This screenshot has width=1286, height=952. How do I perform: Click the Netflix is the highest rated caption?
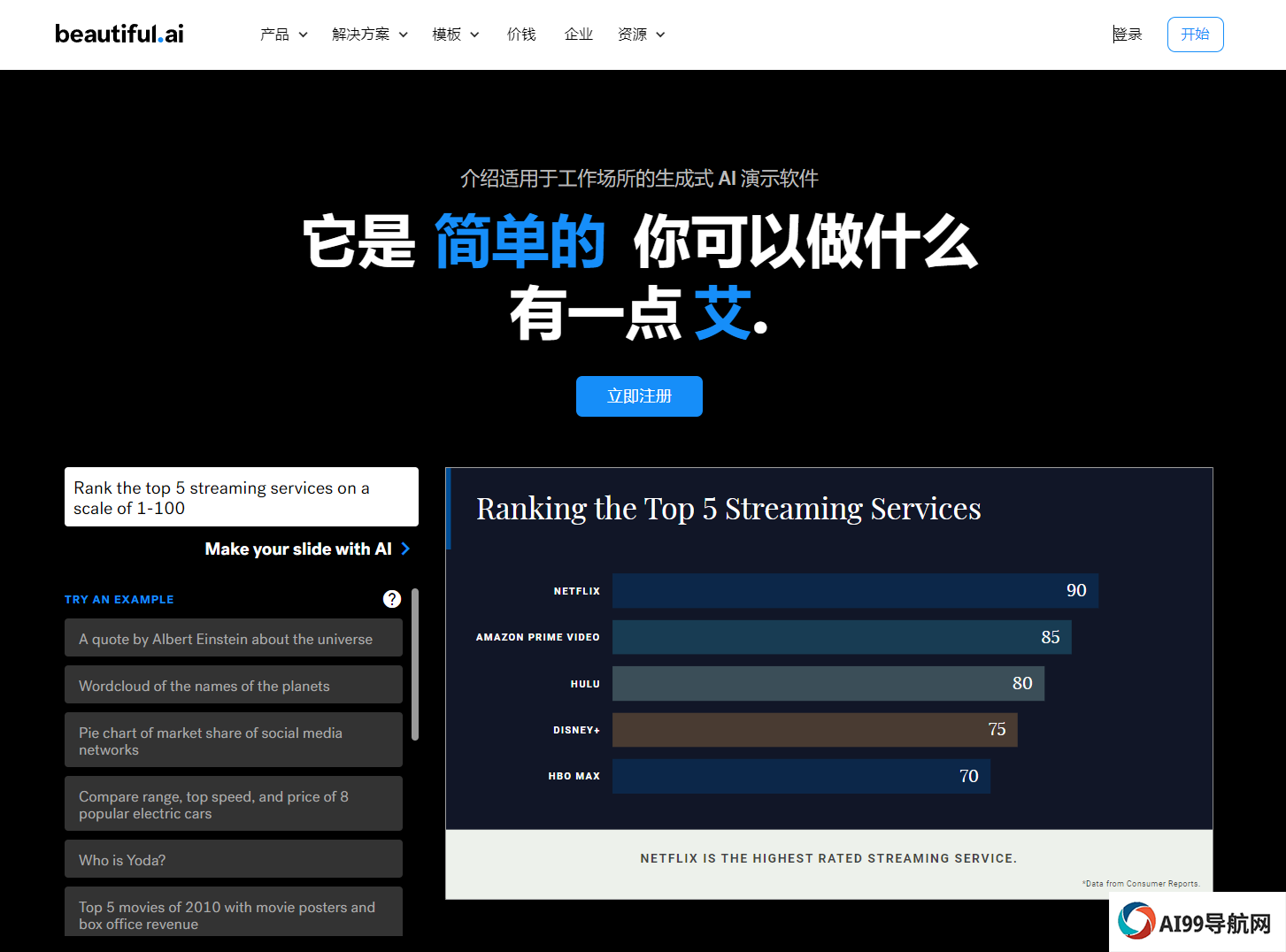828,858
